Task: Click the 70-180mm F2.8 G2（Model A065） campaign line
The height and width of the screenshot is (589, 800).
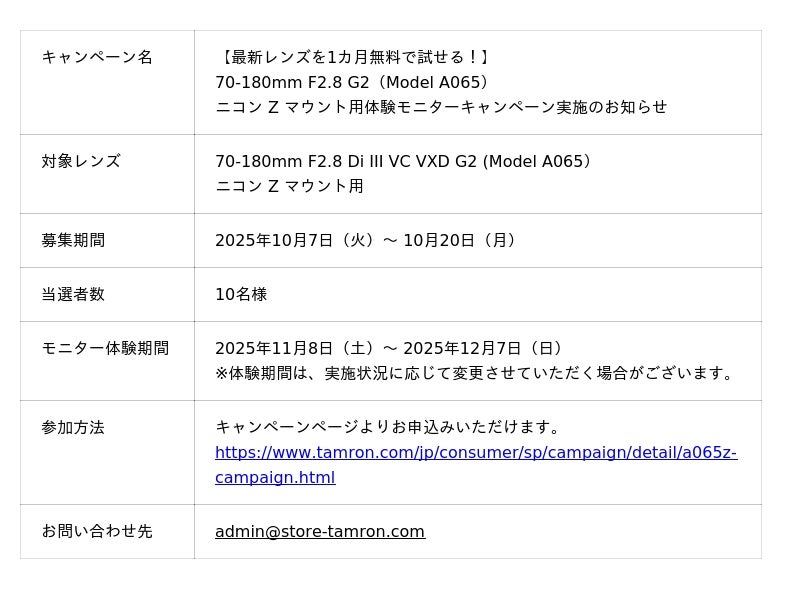Action: 352,82
